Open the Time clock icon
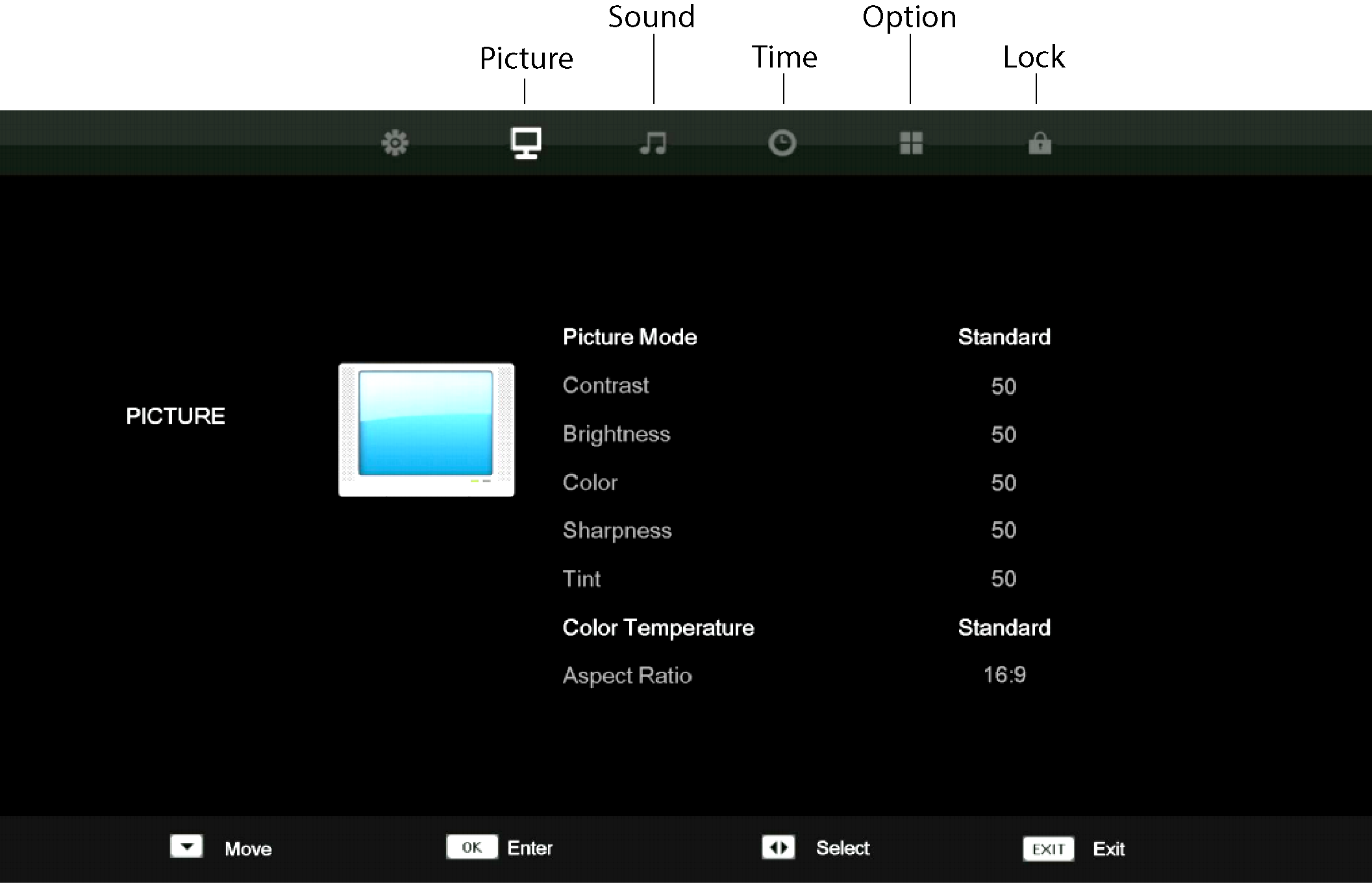The height and width of the screenshot is (884, 1372). (x=782, y=143)
